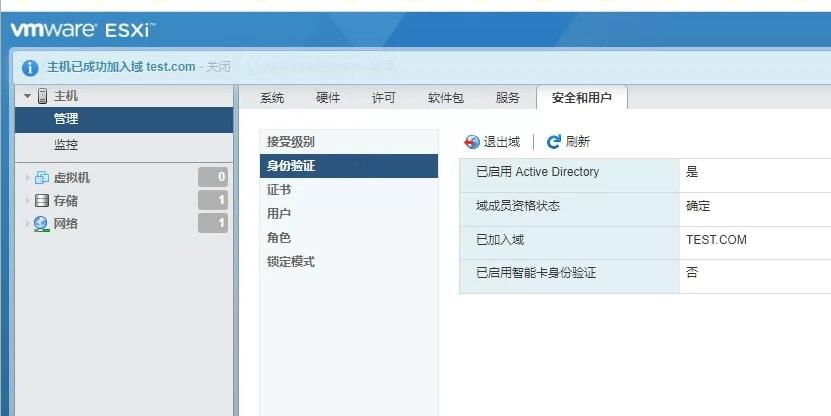Click the storage icon
This screenshot has width=831, height=416.
coord(41,200)
